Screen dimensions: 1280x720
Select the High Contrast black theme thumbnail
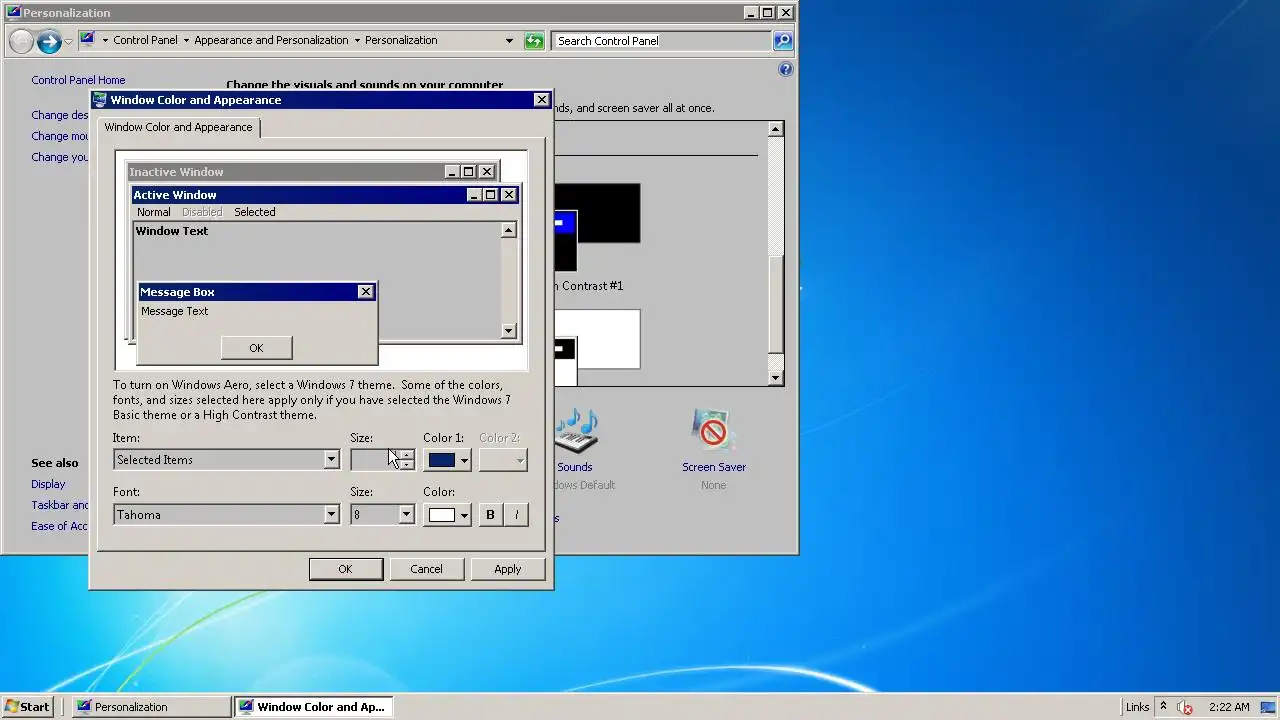597,227
